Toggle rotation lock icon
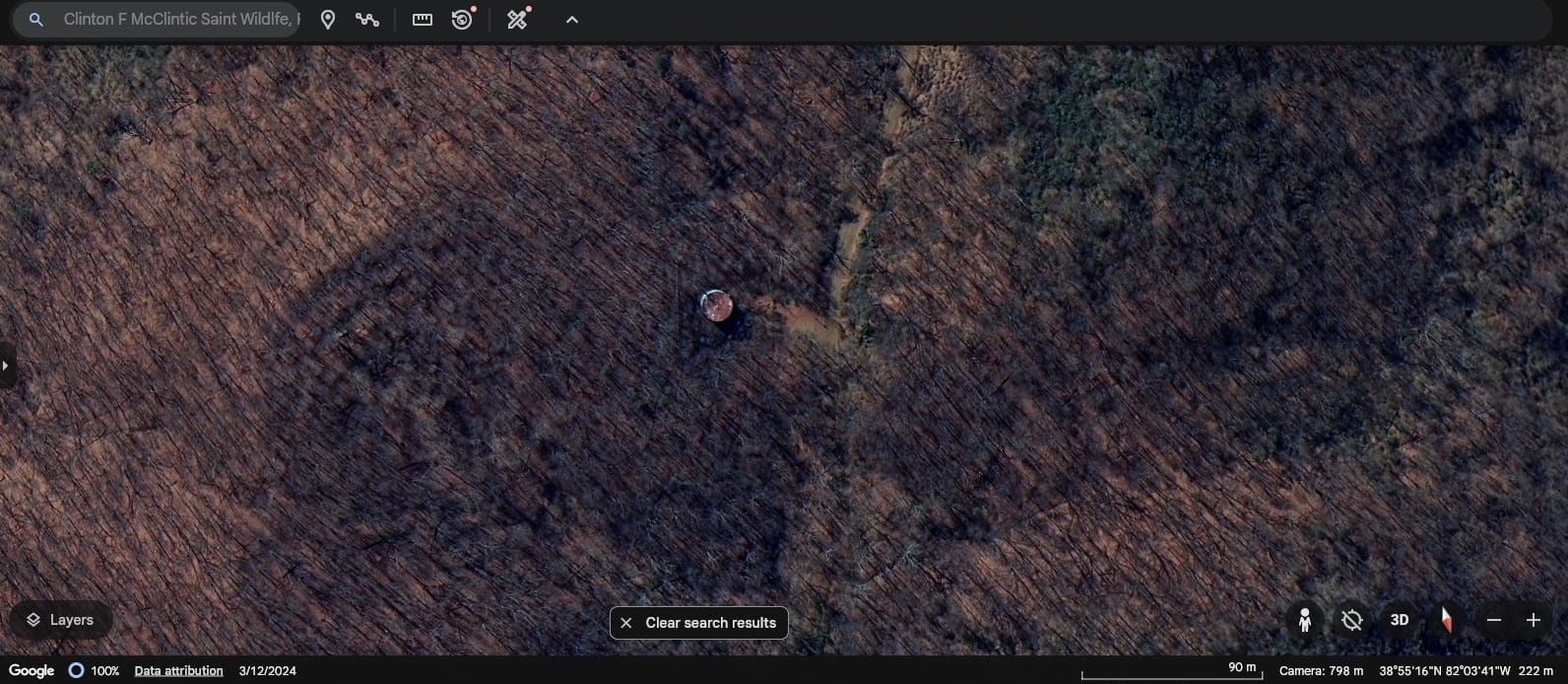This screenshot has width=1568, height=684. pos(1352,620)
